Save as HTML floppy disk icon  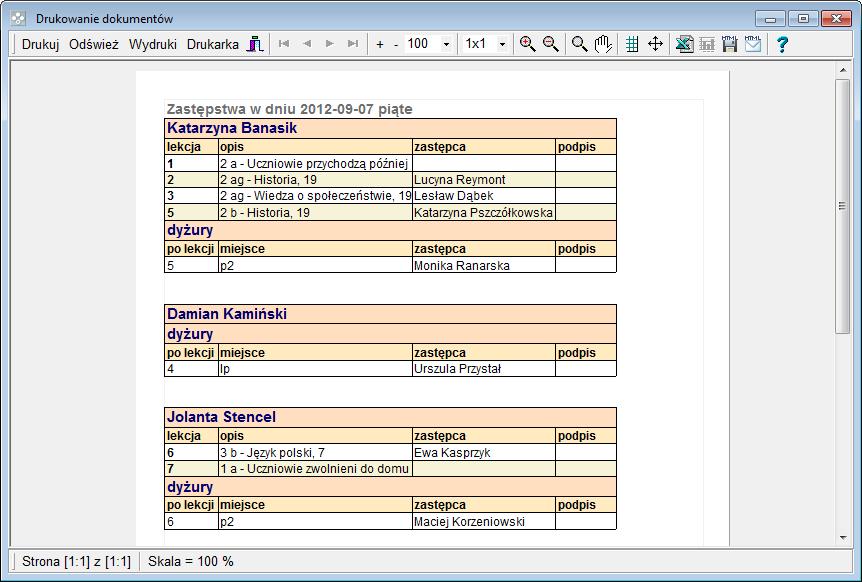coord(730,44)
